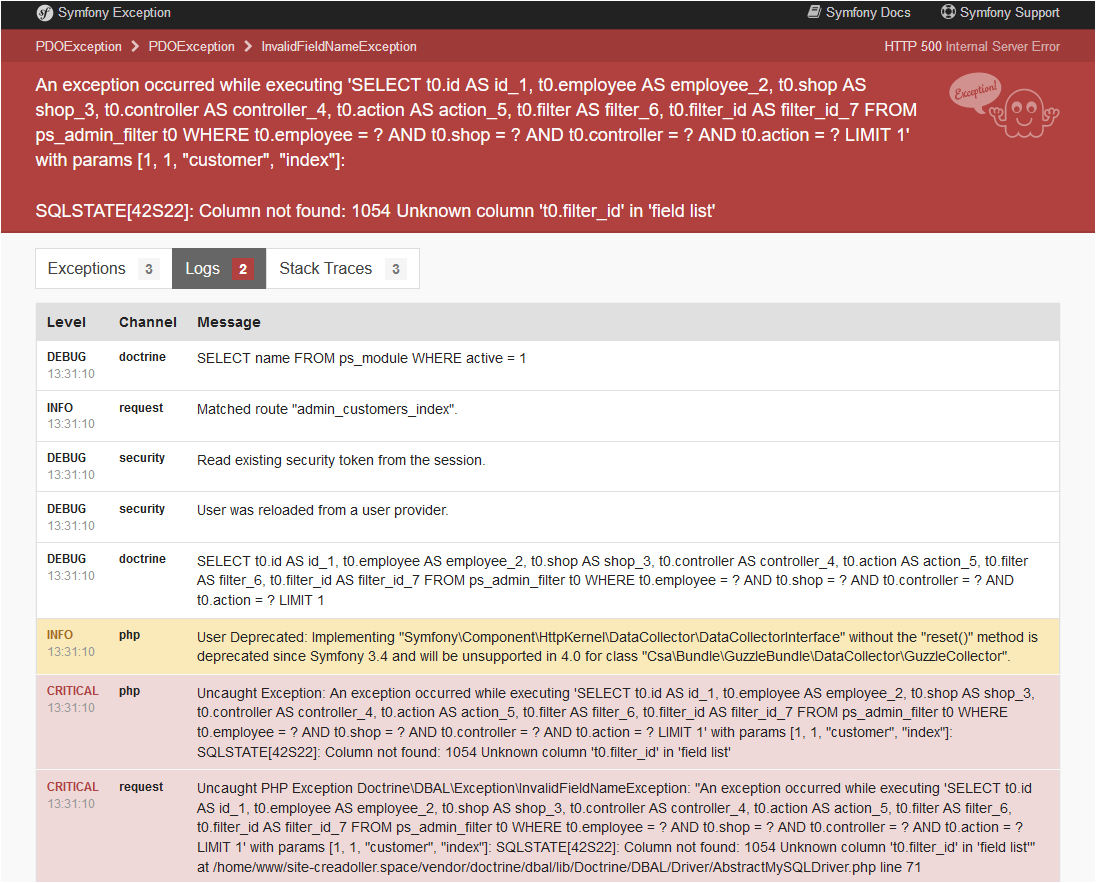Click the Message column header

(x=229, y=322)
